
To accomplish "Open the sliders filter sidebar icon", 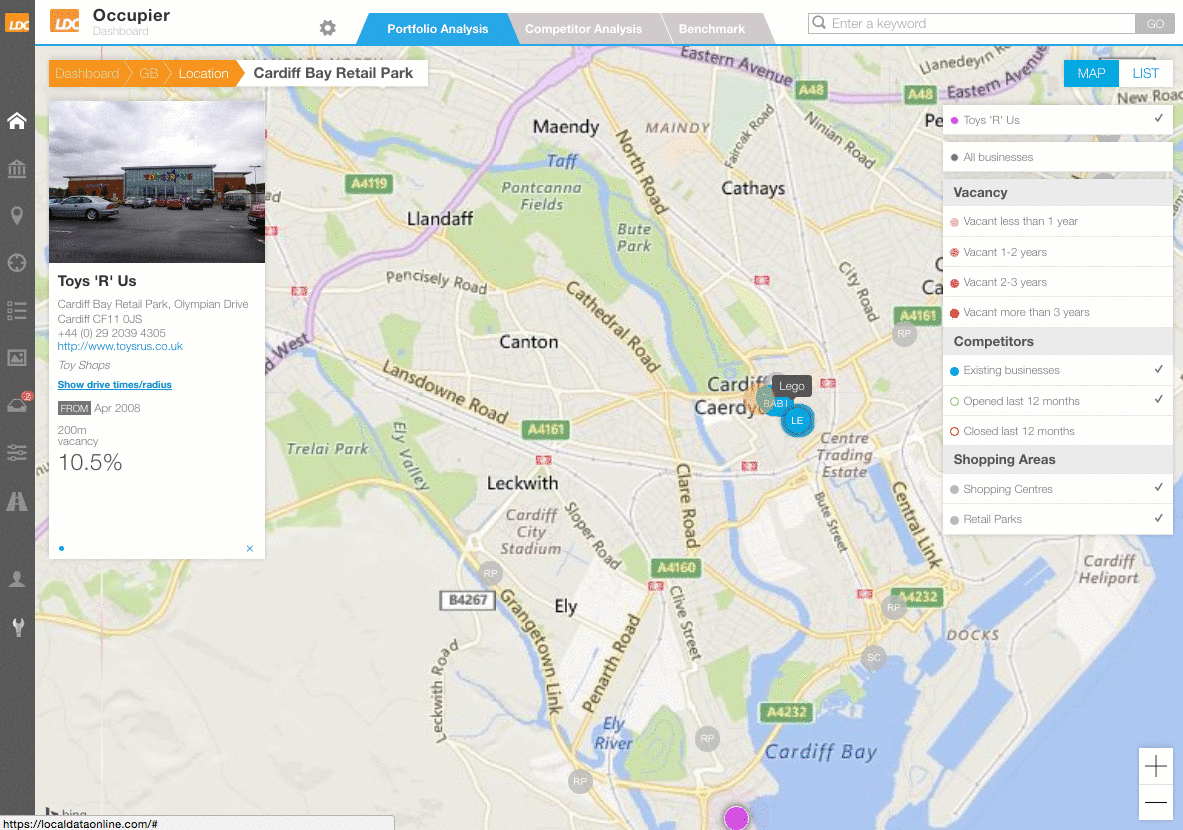I will [x=17, y=453].
